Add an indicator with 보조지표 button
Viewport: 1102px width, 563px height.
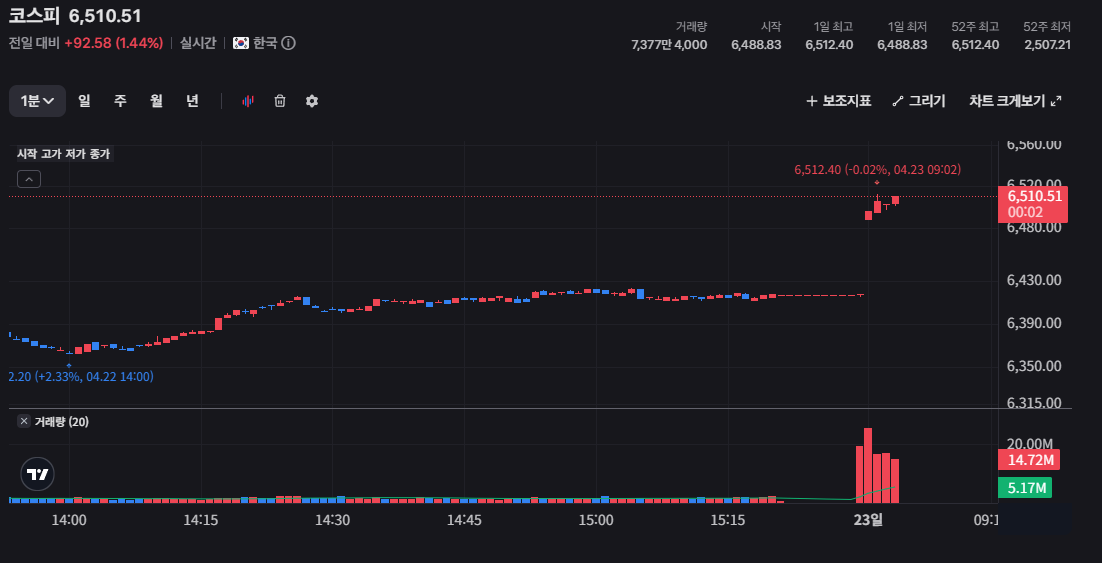pyautogui.click(x=838, y=101)
